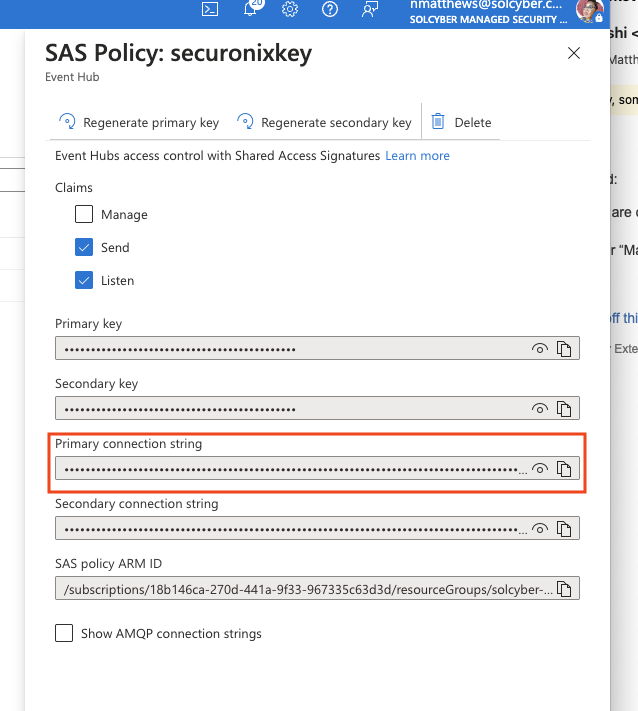
Task: Open portal settings gear
Action: point(290,9)
